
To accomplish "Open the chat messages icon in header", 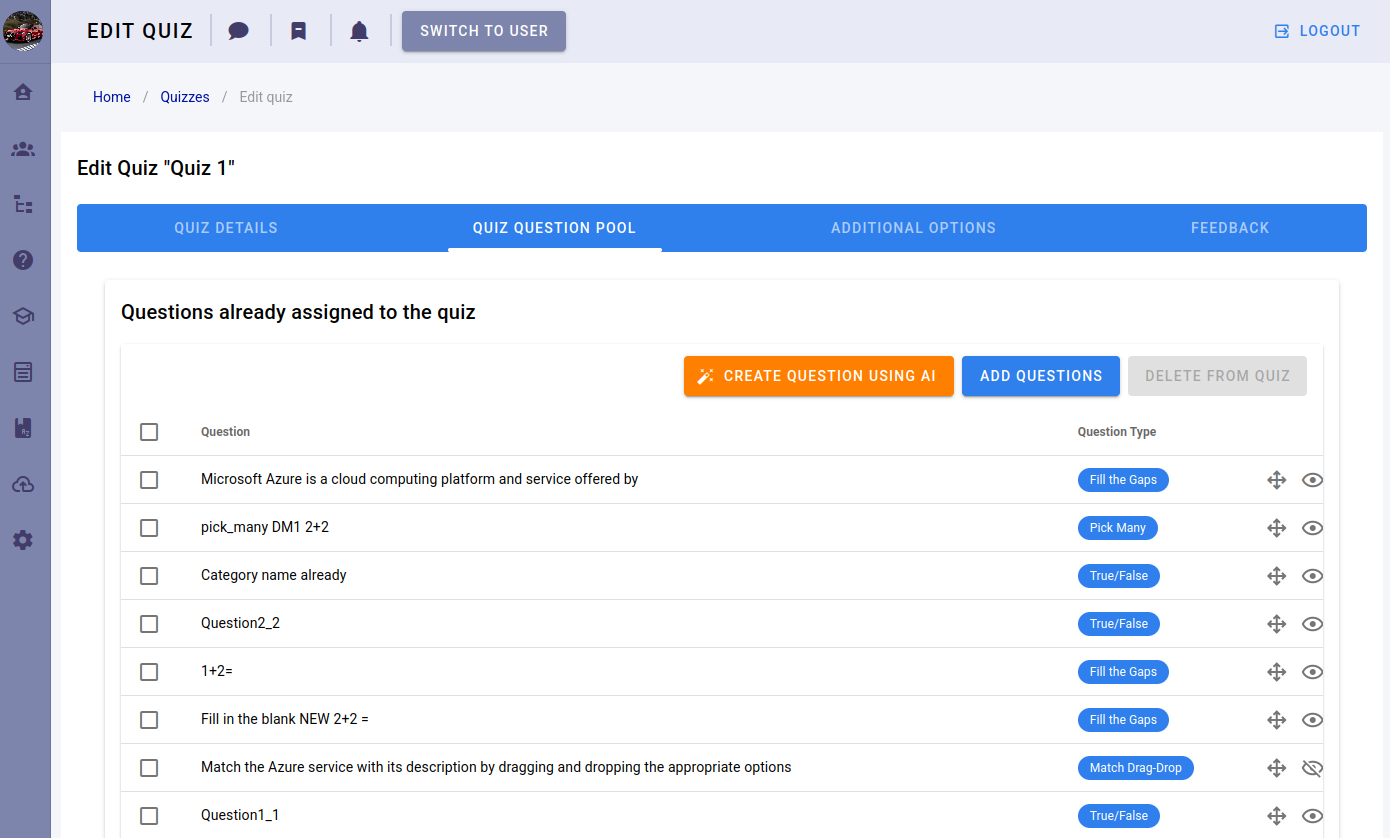I will [x=238, y=31].
